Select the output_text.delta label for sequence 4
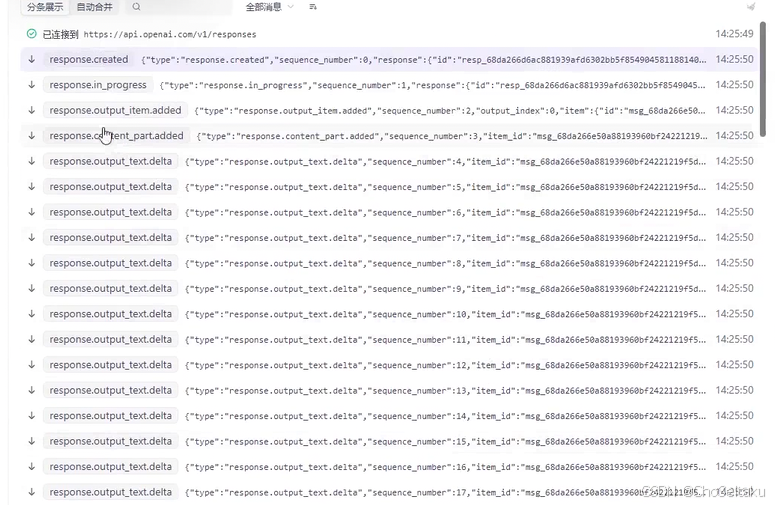775x505 pixels. pyautogui.click(x=110, y=161)
